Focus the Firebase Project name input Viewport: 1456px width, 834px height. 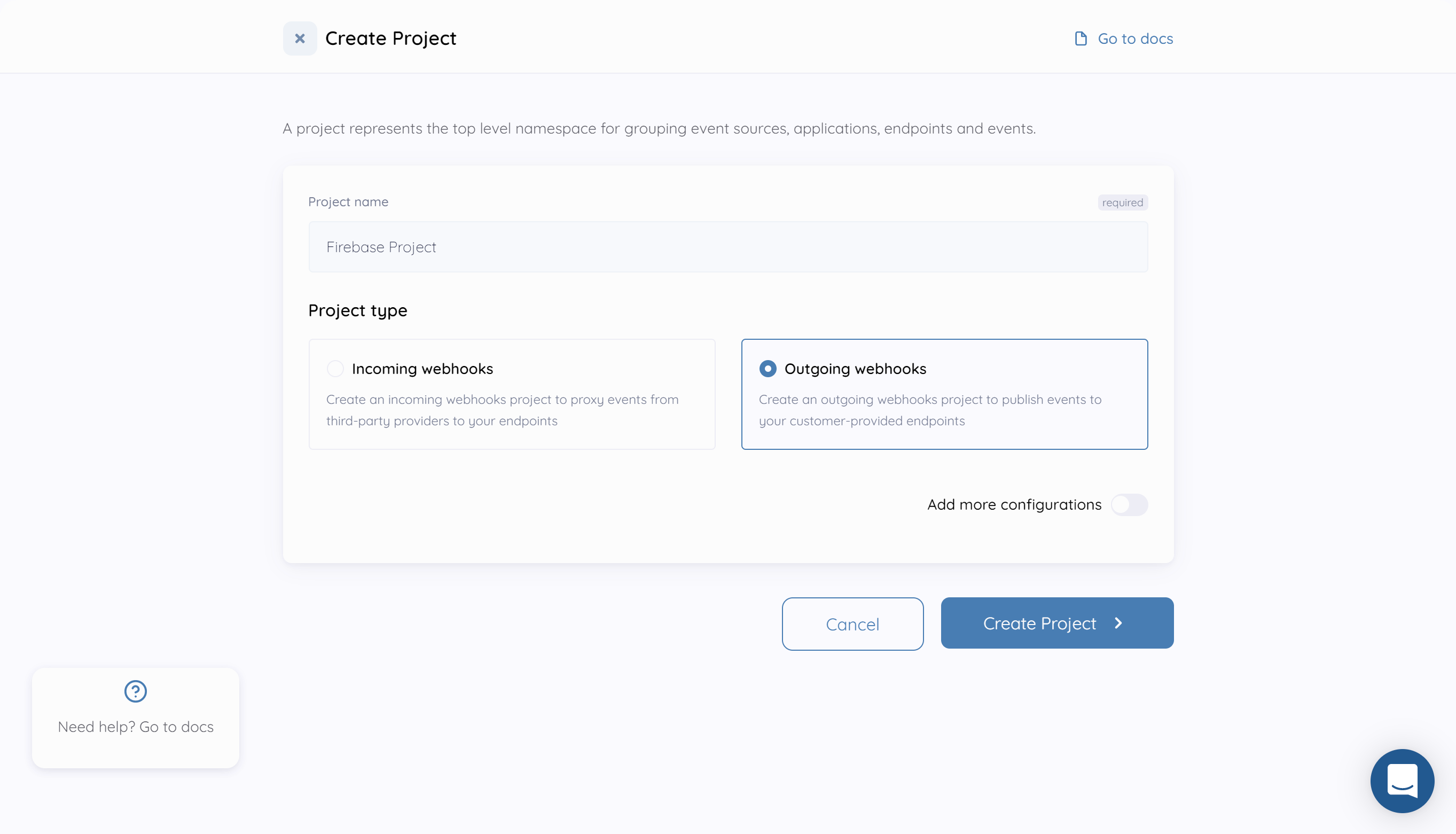point(727,247)
